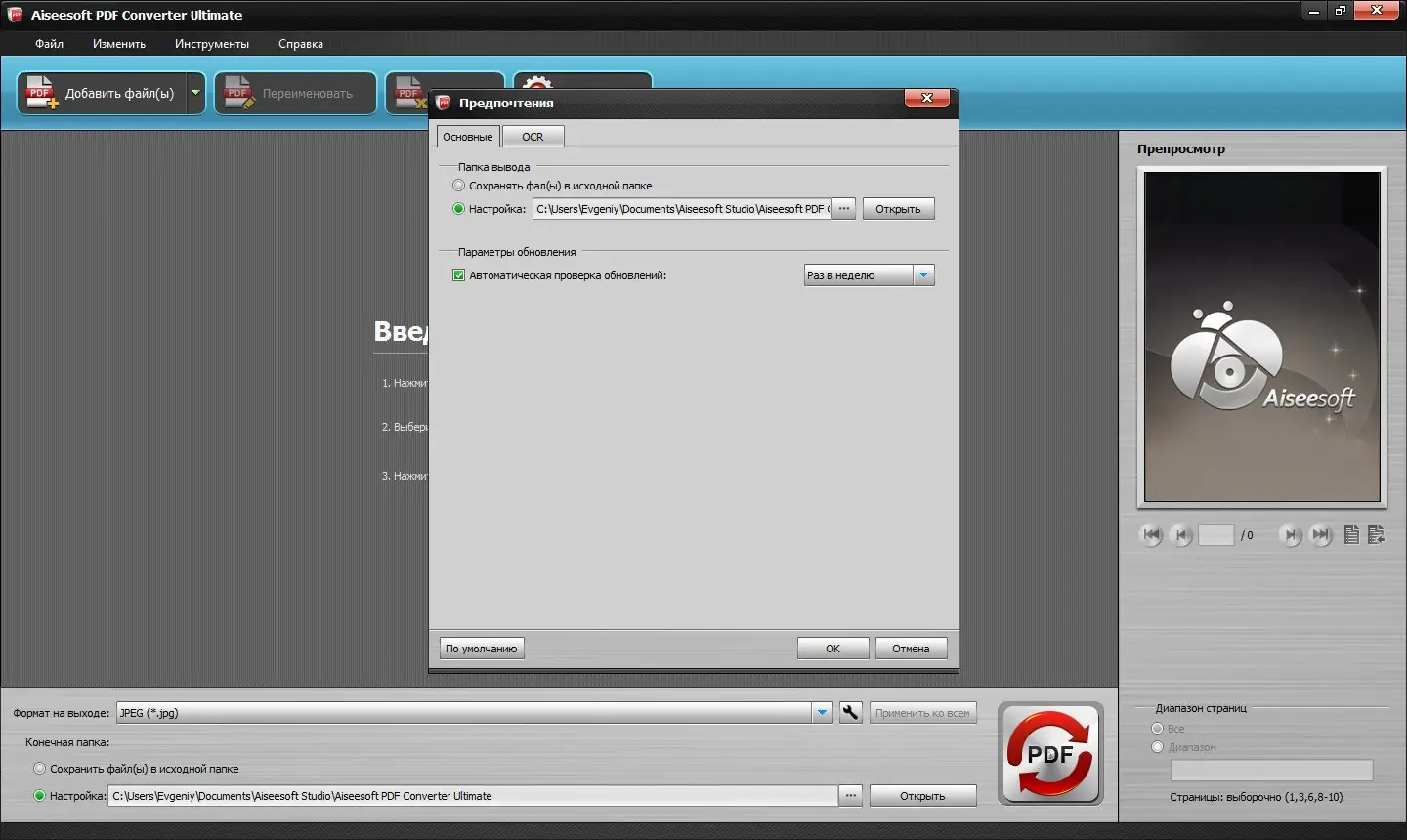Screen dimensions: 1407x840
Task: Open the Справка menu
Action: [301, 44]
